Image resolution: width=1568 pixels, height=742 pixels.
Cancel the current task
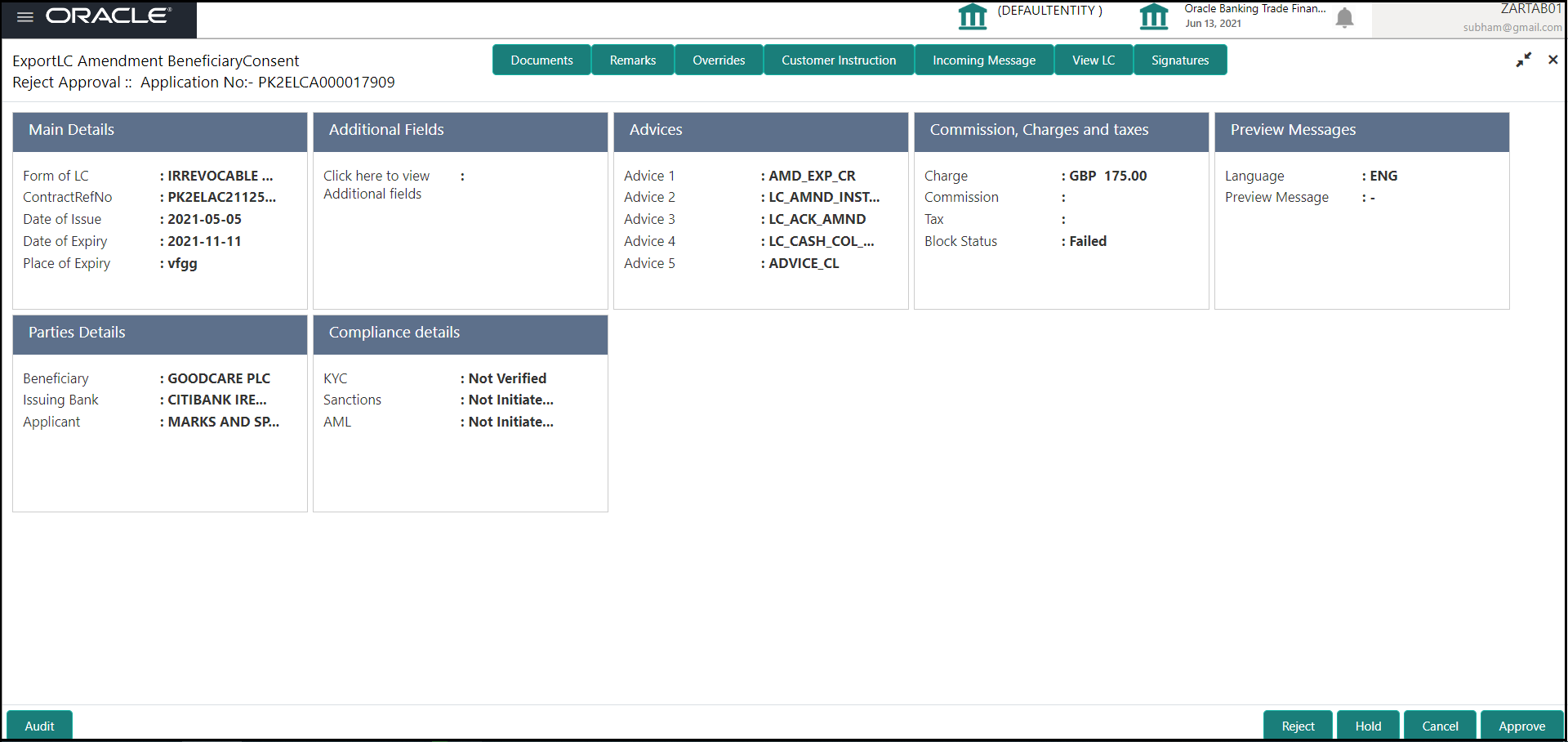1439,726
